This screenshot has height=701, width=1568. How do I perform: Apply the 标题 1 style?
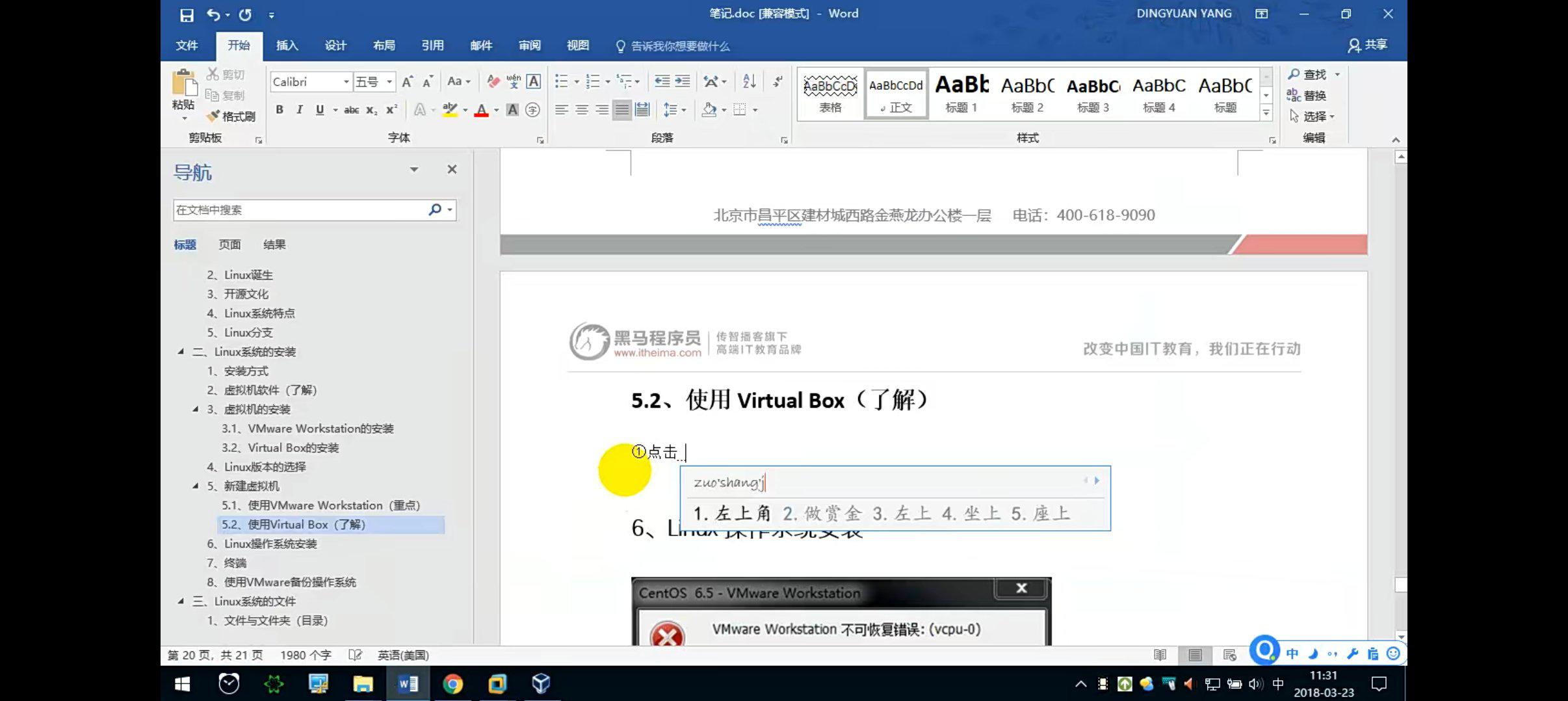(961, 94)
